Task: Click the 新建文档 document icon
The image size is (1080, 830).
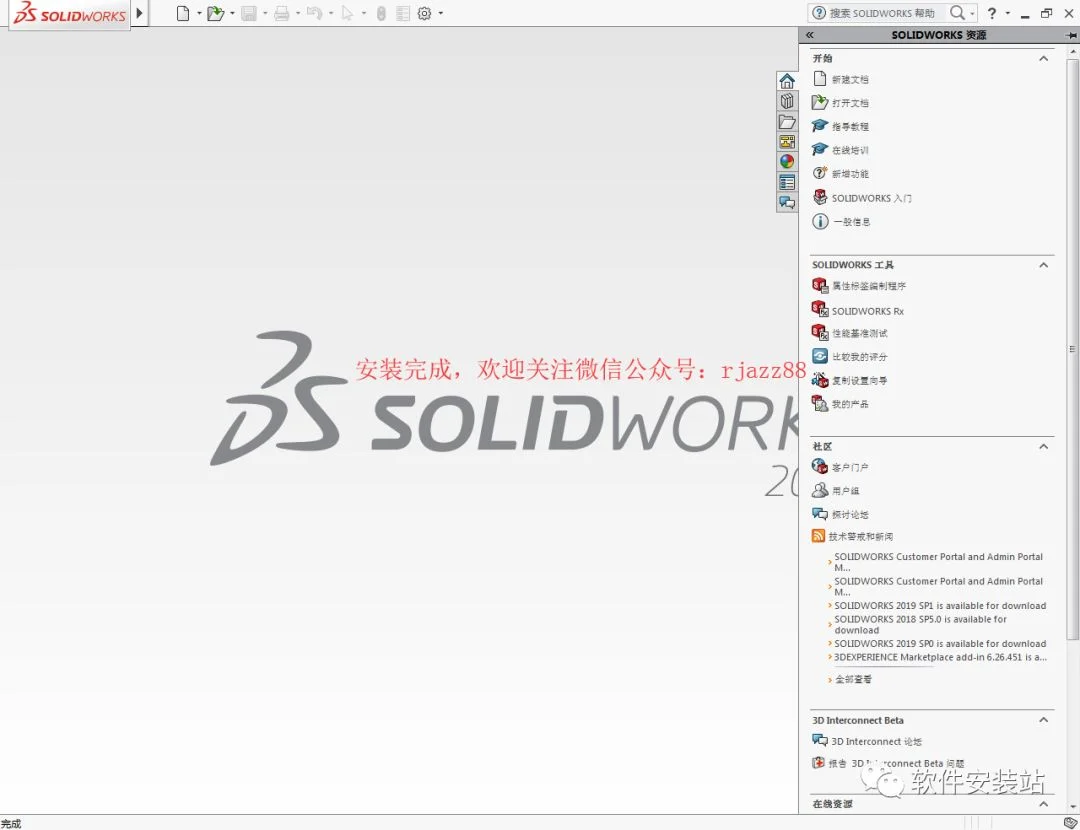Action: [820, 79]
